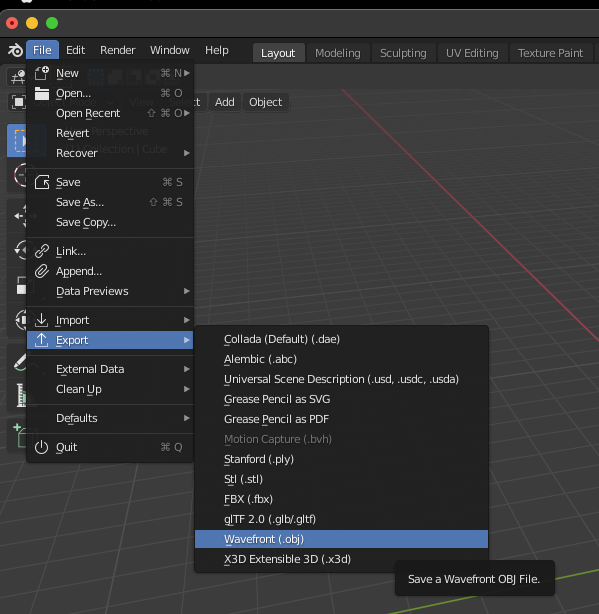Image resolution: width=599 pixels, height=614 pixels.
Task: Export as glTF 2.0 (.glb/.gltf)
Action: [341, 519]
